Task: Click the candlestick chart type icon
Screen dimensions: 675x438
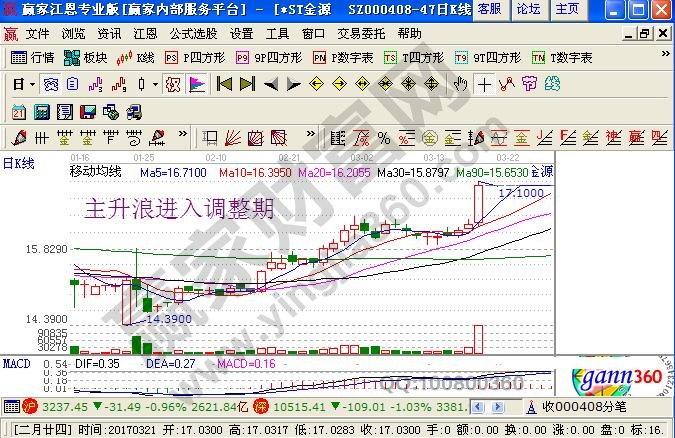Action: click(141, 84)
